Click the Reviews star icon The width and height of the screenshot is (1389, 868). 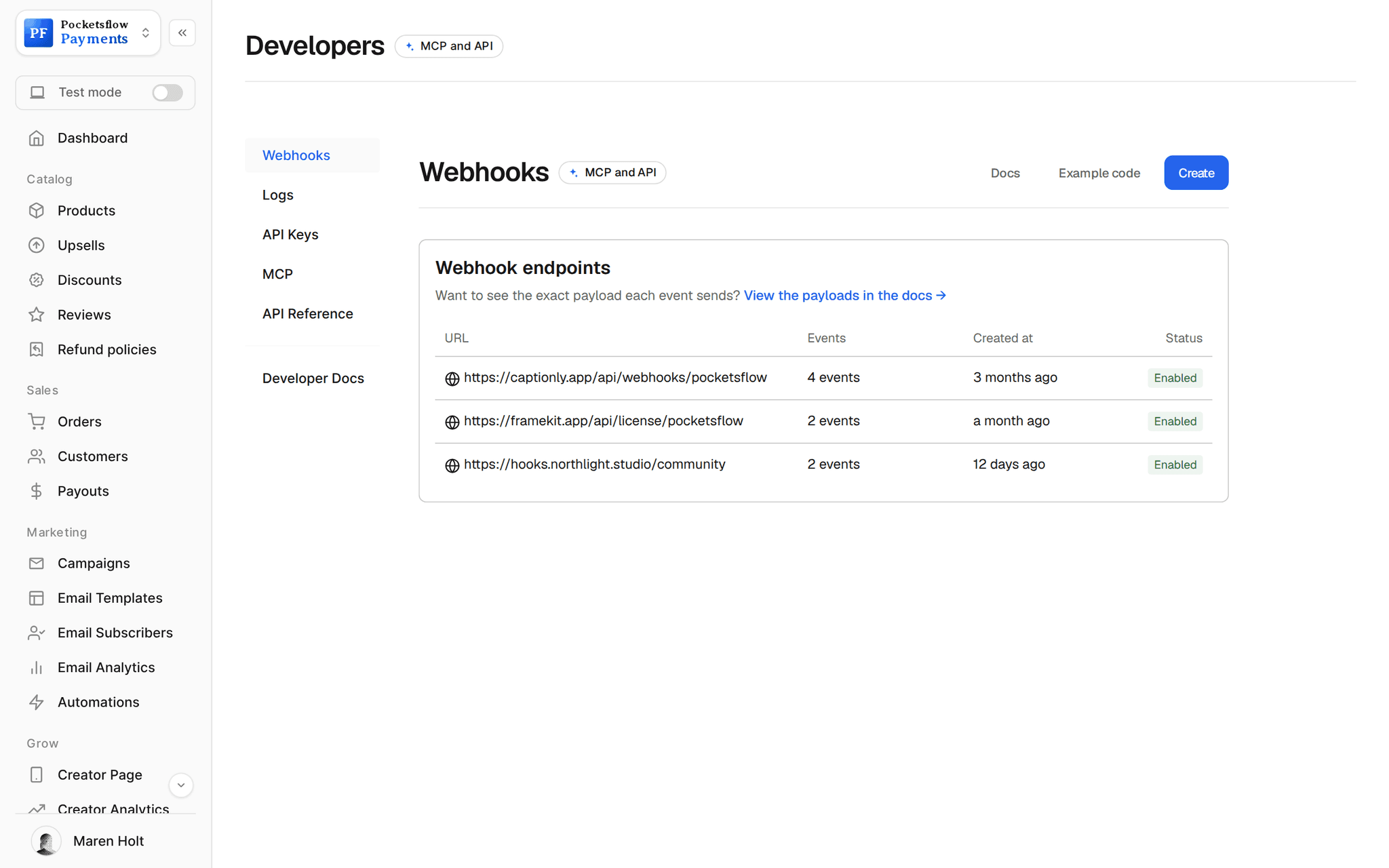pos(37,315)
